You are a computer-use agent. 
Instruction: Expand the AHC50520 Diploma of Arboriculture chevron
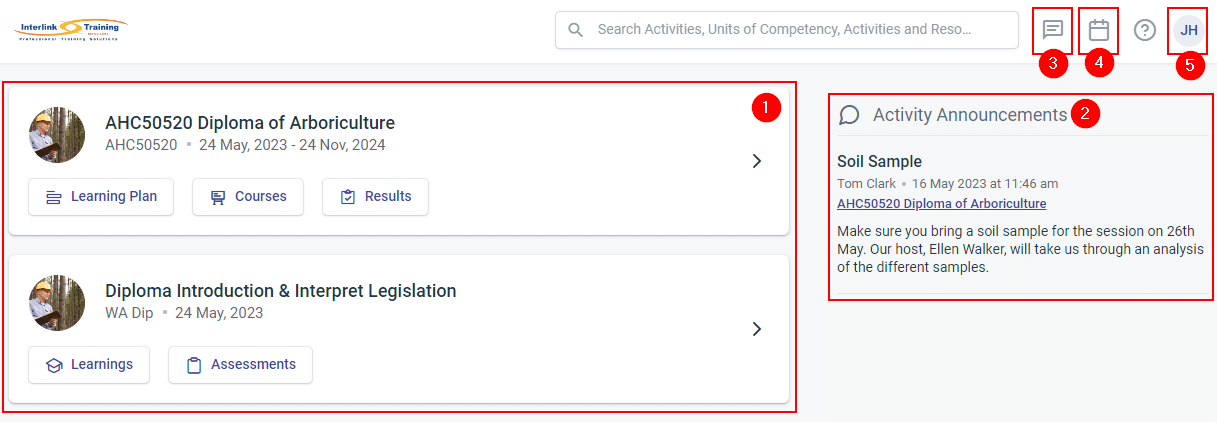point(757,161)
